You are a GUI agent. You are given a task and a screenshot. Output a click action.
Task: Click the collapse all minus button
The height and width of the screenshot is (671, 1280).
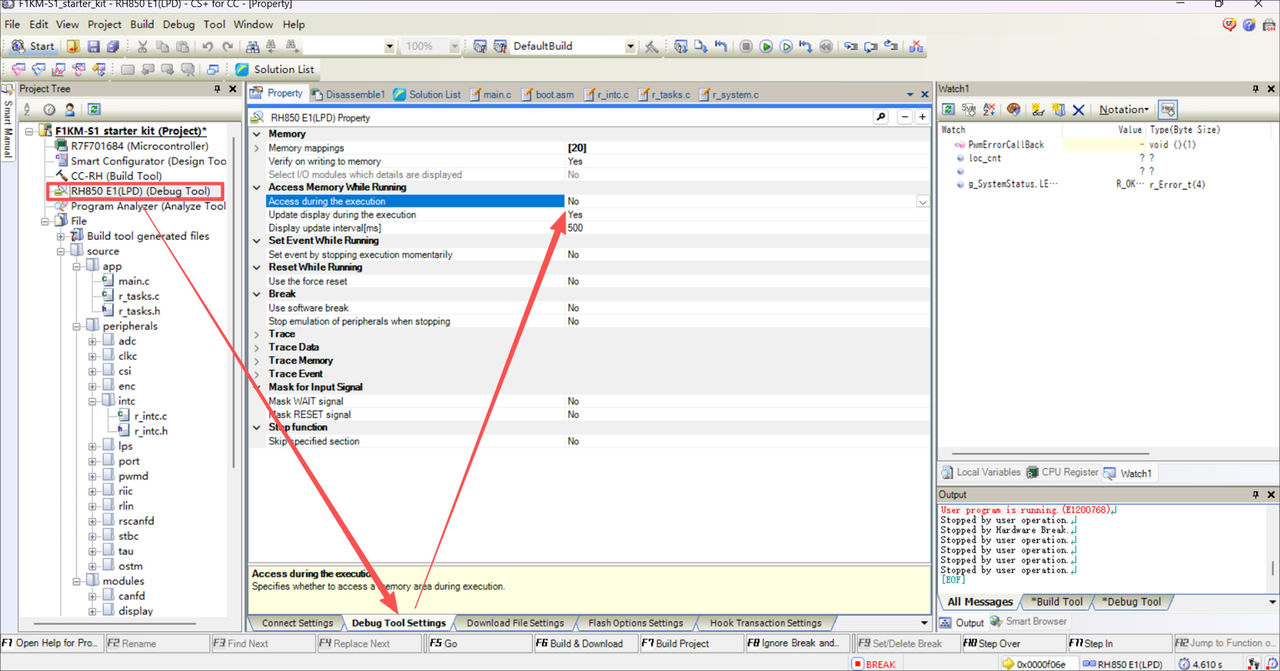pos(905,117)
